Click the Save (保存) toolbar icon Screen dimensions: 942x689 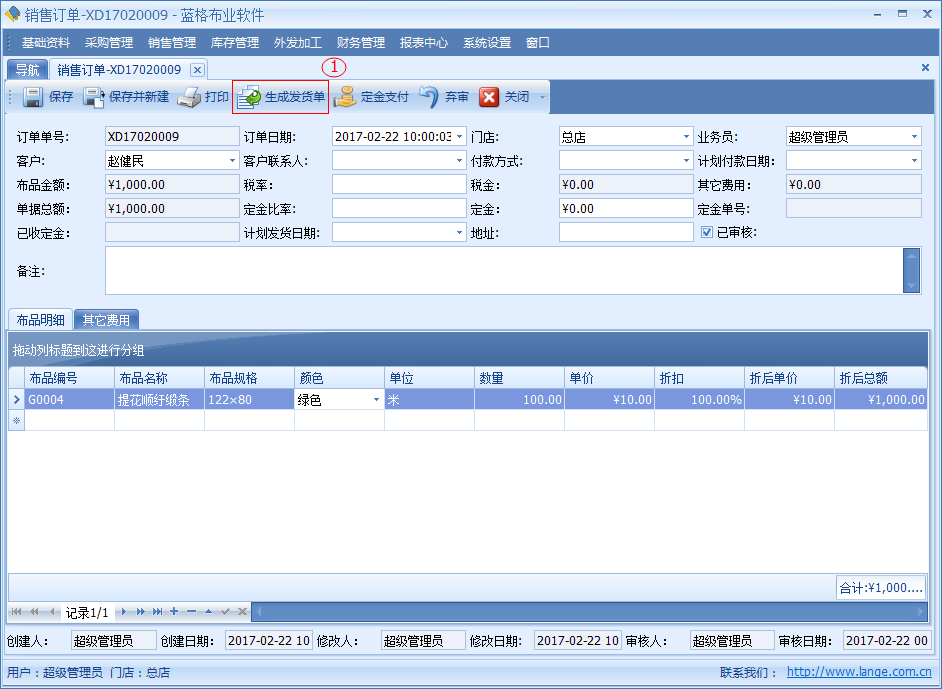pos(33,97)
